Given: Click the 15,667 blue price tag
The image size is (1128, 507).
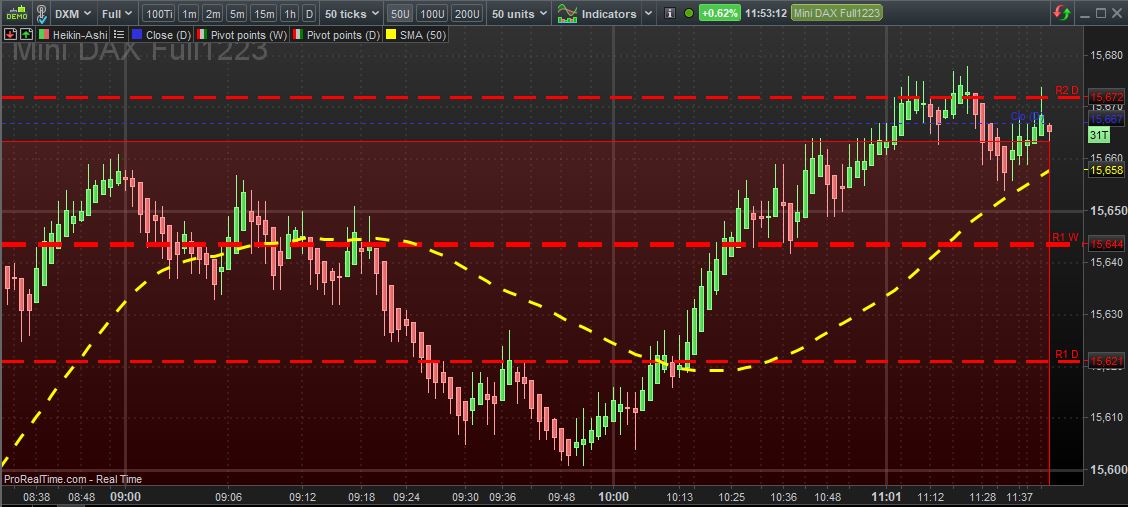Looking at the screenshot, I should point(1106,119).
